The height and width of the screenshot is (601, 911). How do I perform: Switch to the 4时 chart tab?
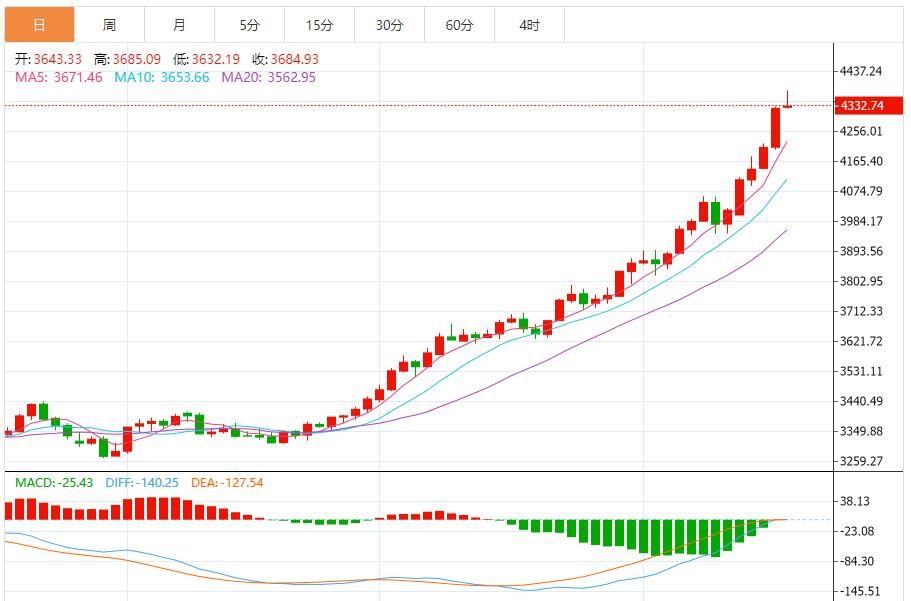point(529,25)
